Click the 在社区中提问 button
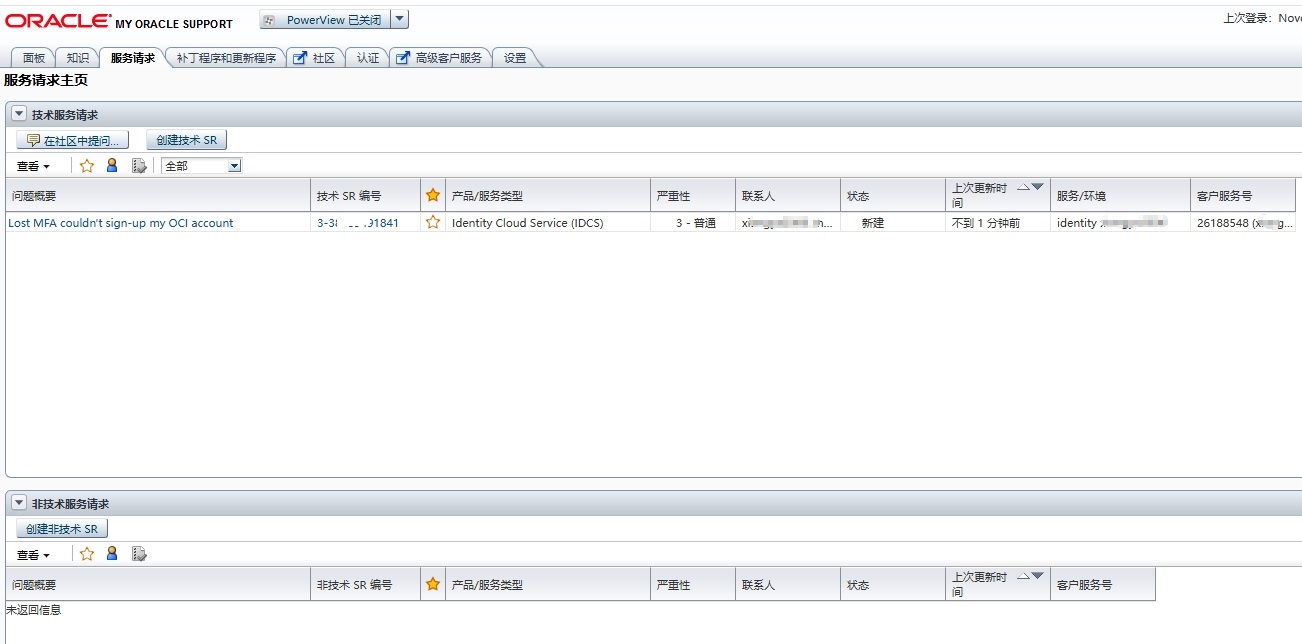This screenshot has width=1302, height=644. pyautogui.click(x=73, y=141)
